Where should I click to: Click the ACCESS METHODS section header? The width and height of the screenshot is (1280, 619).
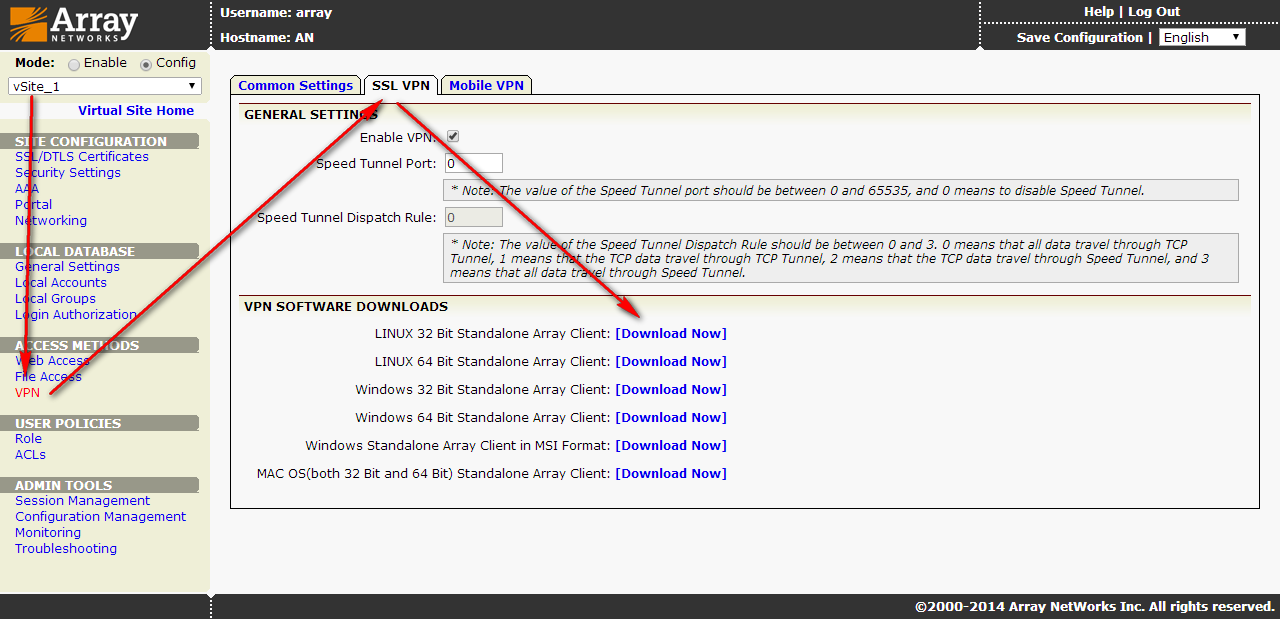[100, 345]
